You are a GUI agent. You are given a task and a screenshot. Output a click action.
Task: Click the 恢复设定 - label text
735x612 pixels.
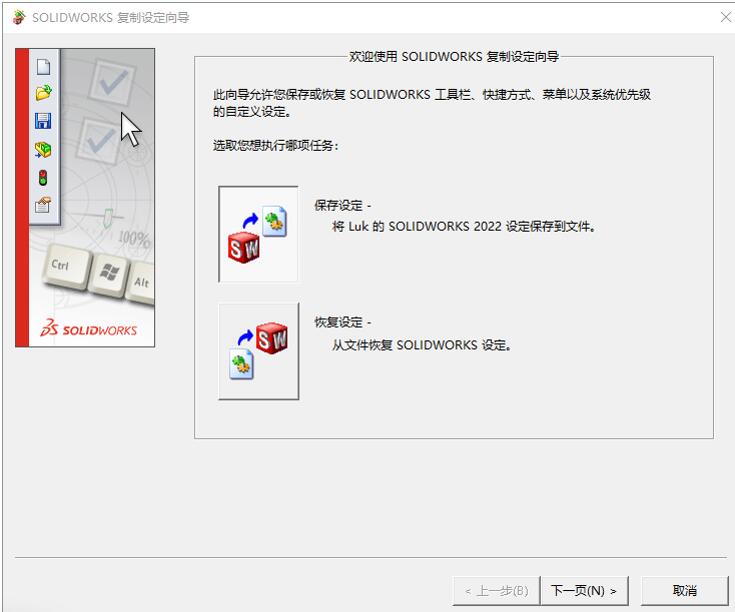click(343, 322)
